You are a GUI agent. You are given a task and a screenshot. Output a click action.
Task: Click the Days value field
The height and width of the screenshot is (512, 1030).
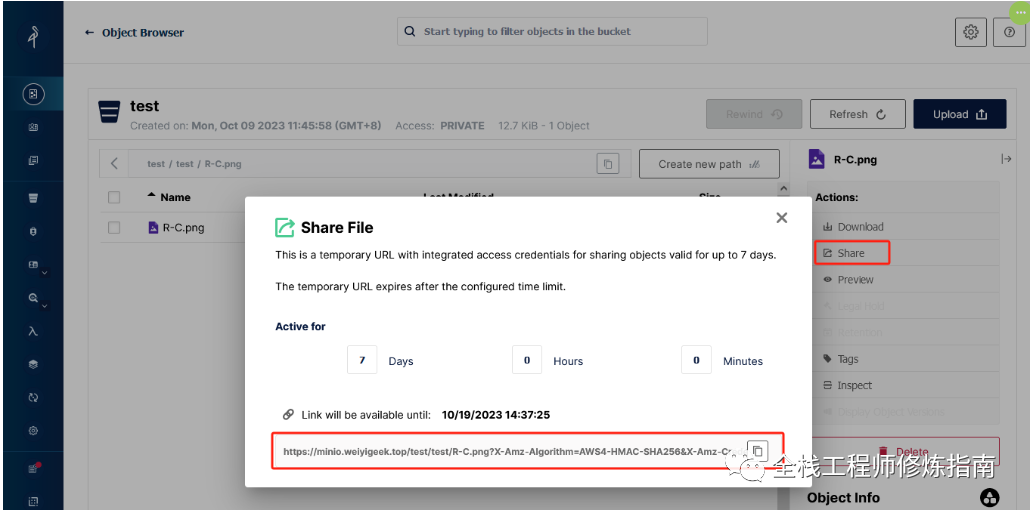362,360
